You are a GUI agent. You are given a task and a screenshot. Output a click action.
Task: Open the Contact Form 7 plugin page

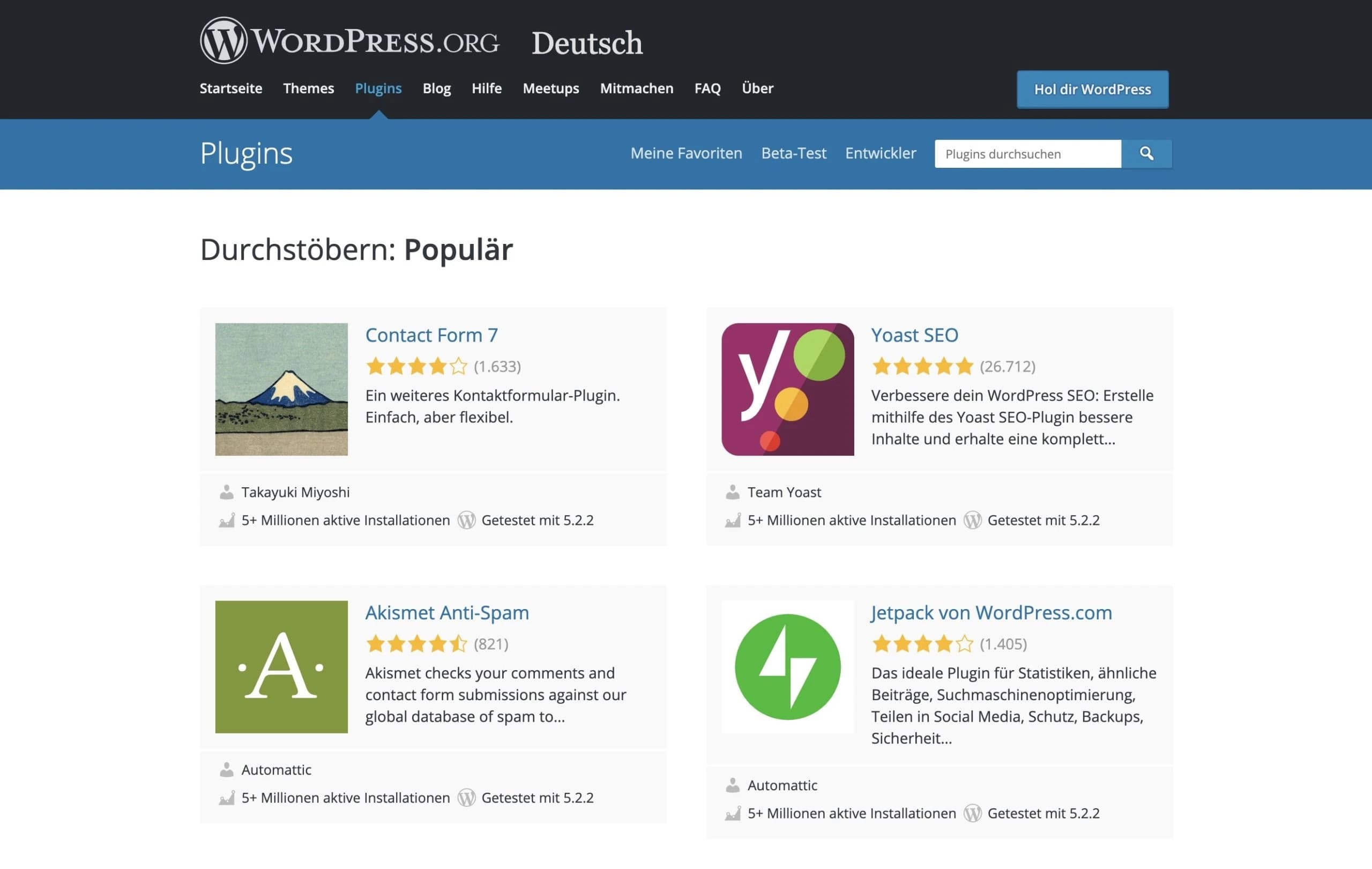point(431,335)
